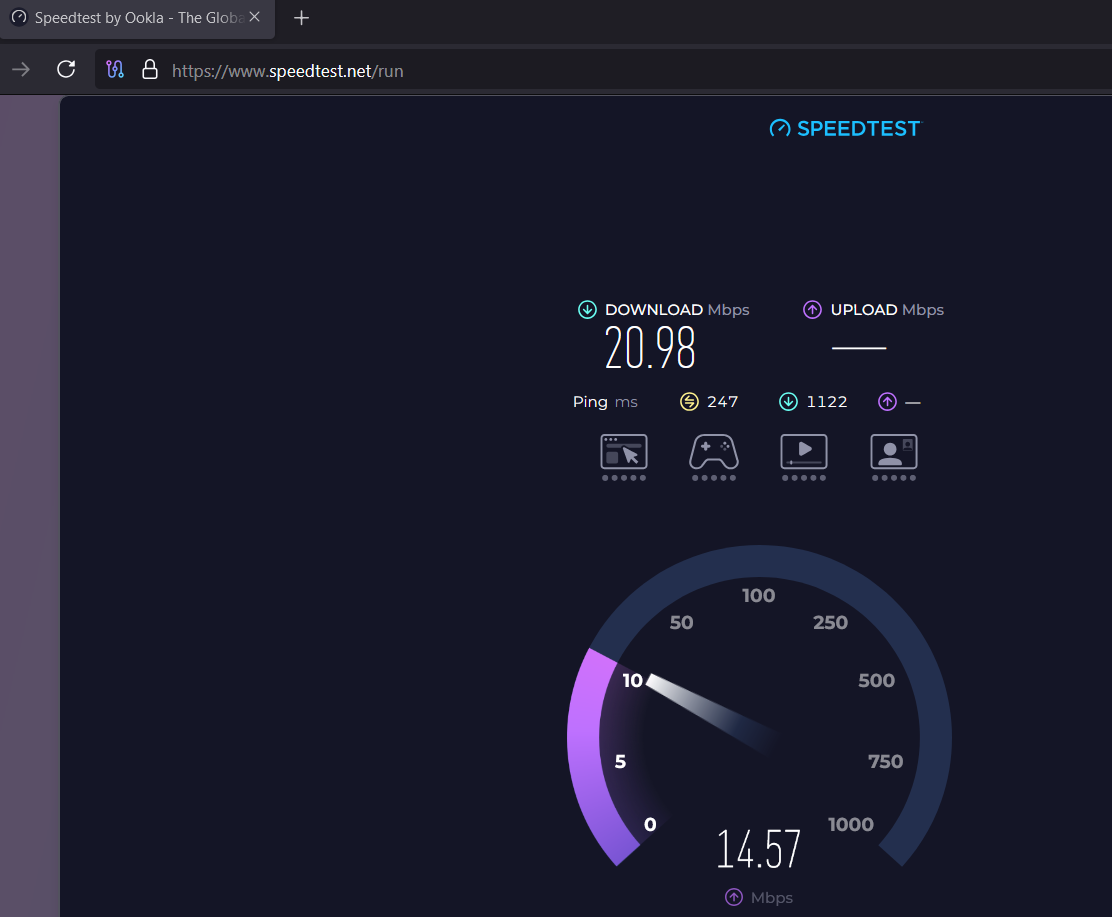Click the video streaming experience icon
1112x917 pixels.
(804, 457)
